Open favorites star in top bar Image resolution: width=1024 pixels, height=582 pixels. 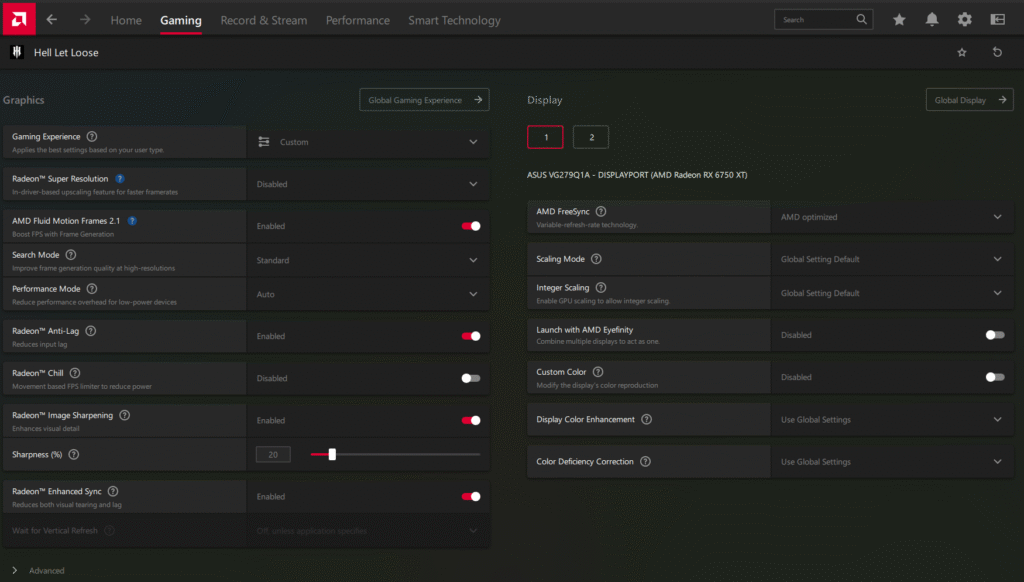899,20
